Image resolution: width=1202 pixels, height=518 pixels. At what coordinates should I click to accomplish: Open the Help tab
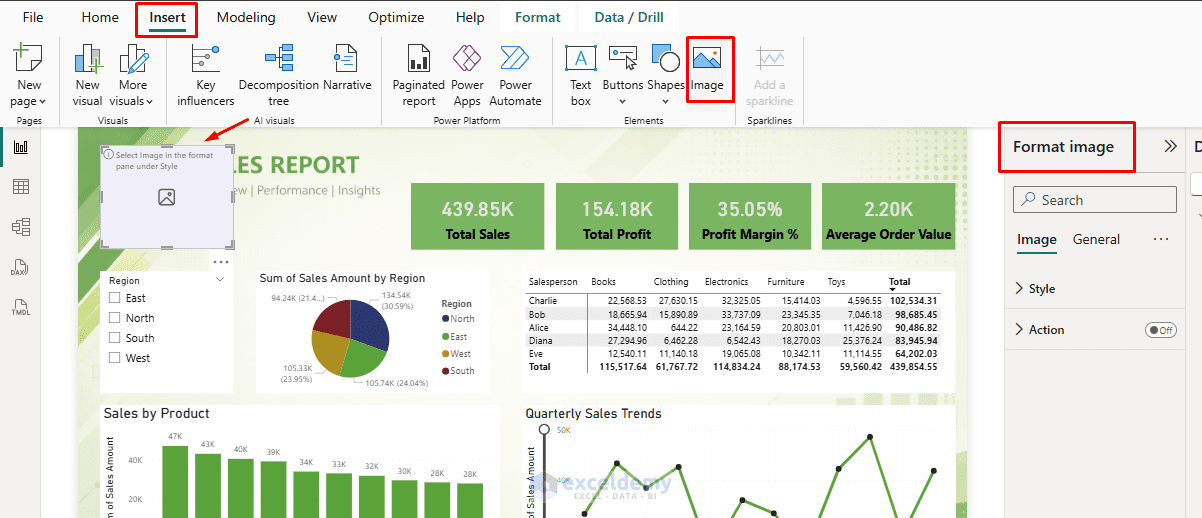click(x=470, y=17)
